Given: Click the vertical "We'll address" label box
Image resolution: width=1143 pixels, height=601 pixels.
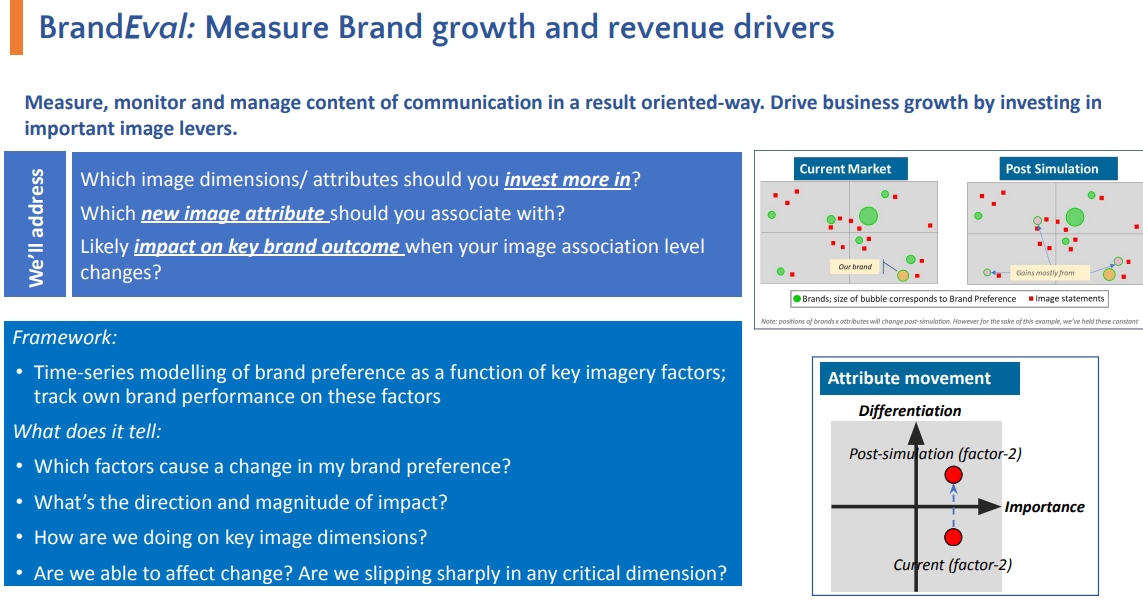Looking at the screenshot, I should click(x=35, y=224).
